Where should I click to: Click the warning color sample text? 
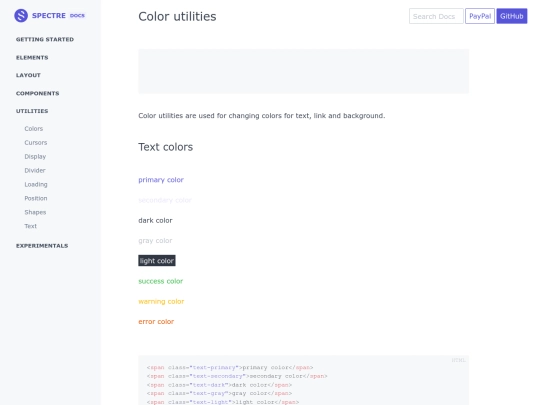(x=161, y=301)
